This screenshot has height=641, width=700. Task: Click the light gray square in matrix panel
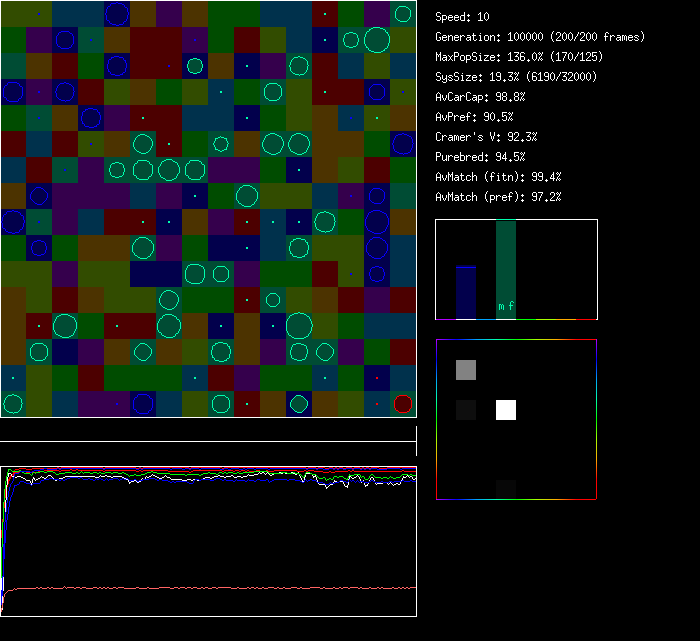tap(466, 370)
